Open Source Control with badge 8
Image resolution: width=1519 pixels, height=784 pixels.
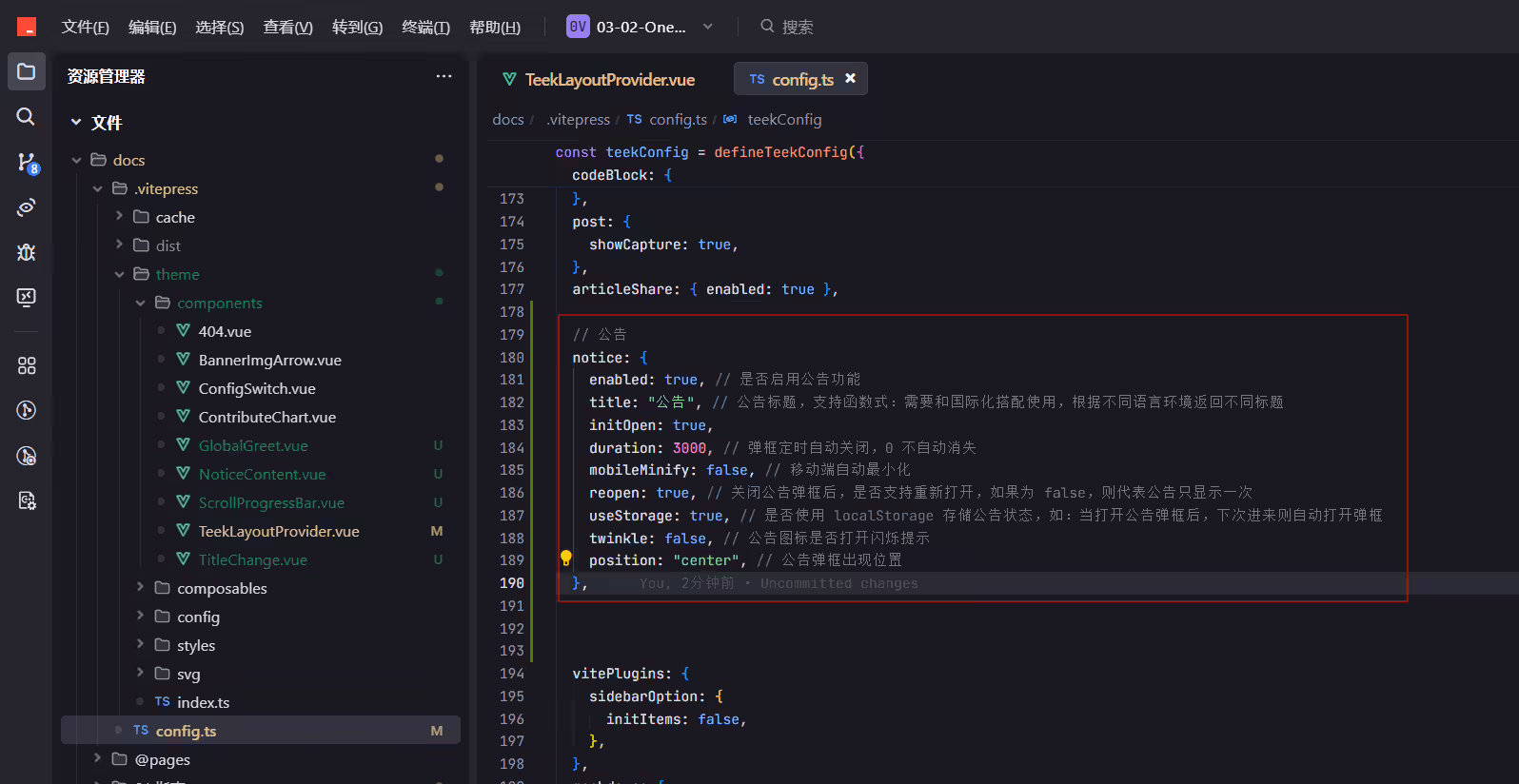27,163
